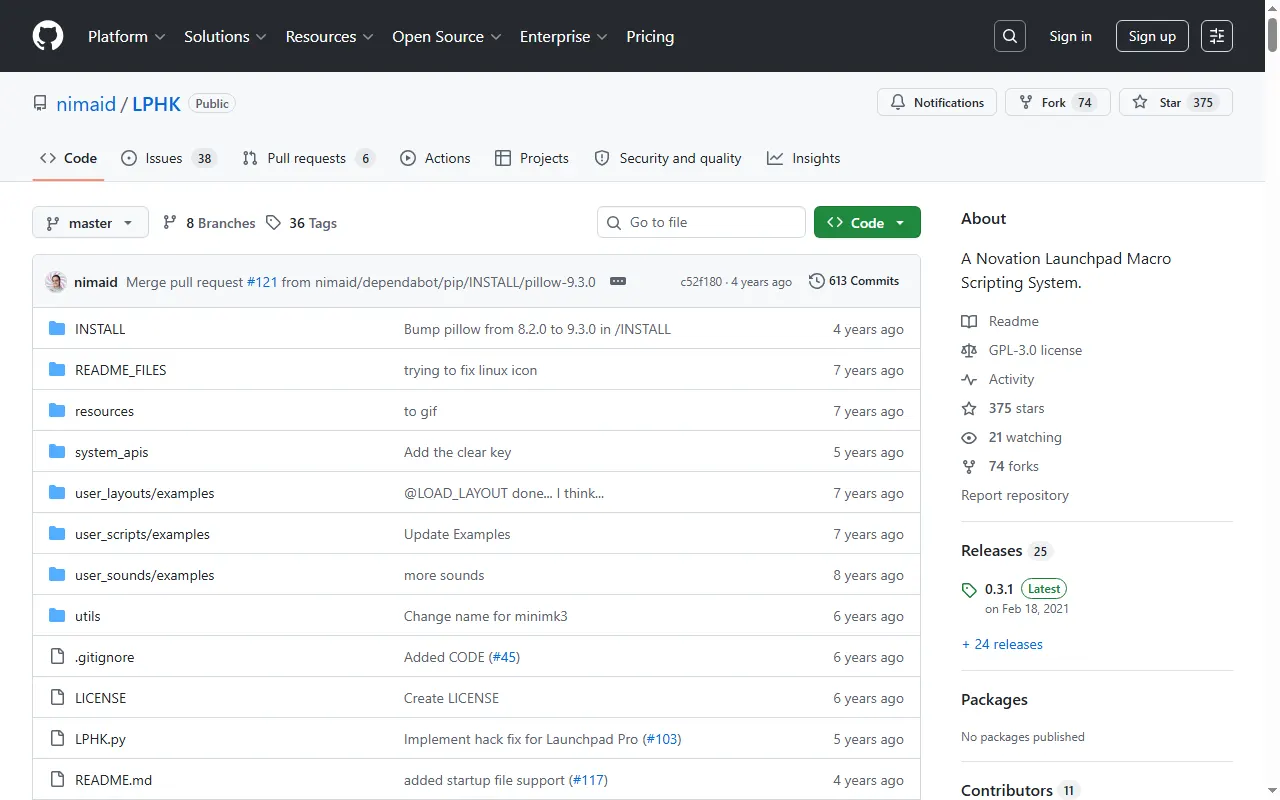Open the nimaid owner link

tap(87, 103)
